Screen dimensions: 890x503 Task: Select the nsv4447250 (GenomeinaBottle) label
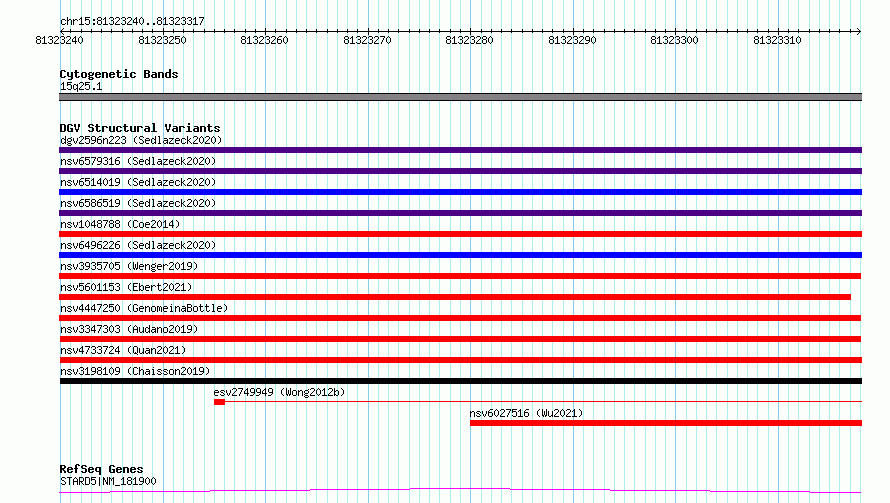coord(143,308)
